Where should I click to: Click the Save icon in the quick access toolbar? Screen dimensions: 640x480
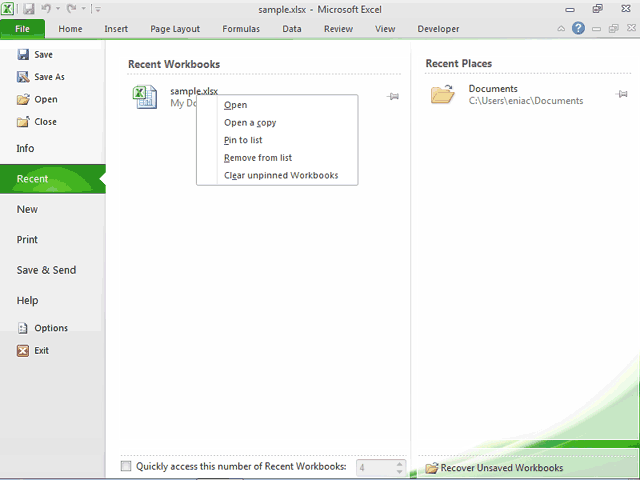click(28, 9)
